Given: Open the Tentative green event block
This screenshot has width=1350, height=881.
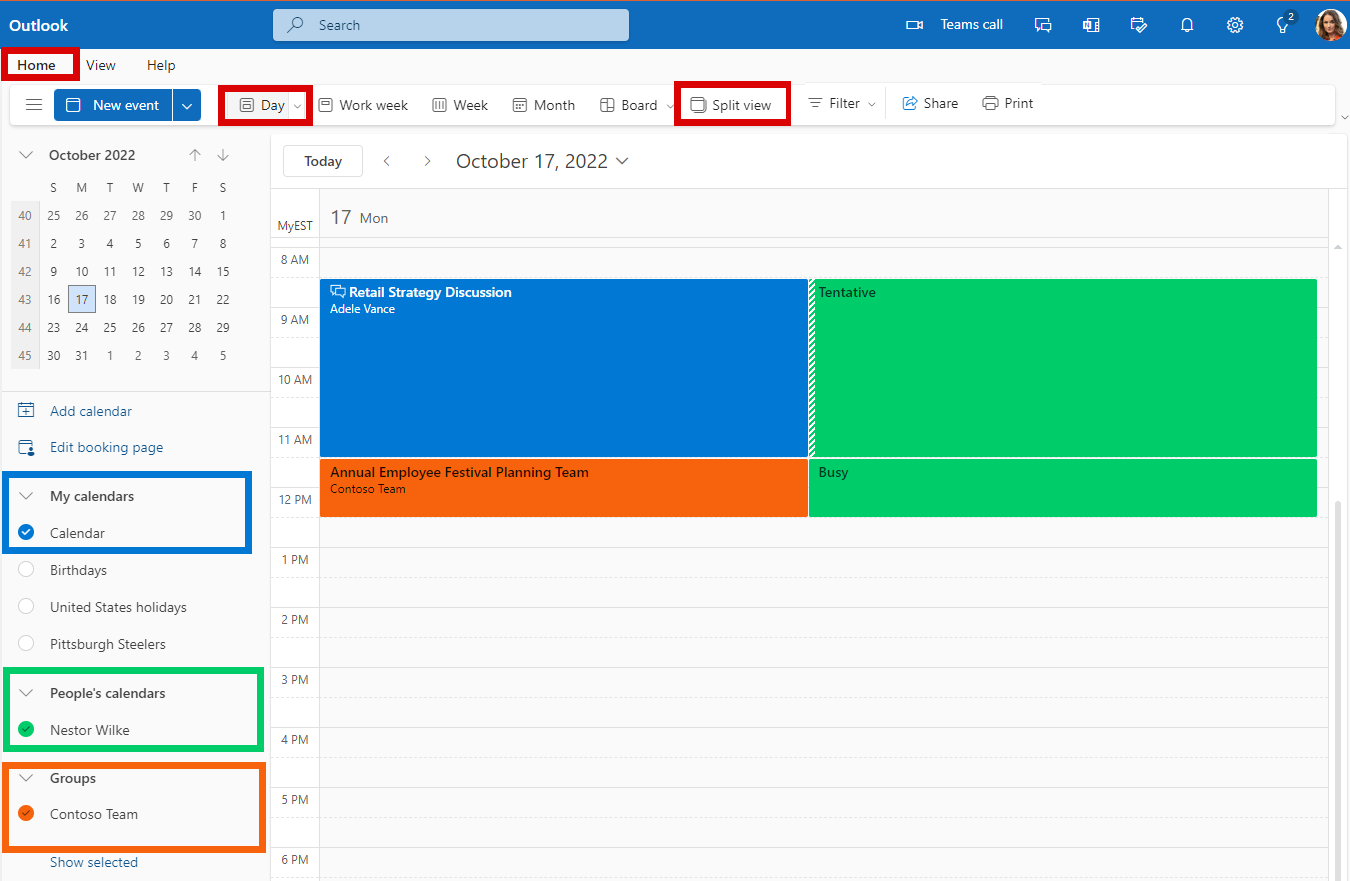Looking at the screenshot, I should click(1063, 368).
